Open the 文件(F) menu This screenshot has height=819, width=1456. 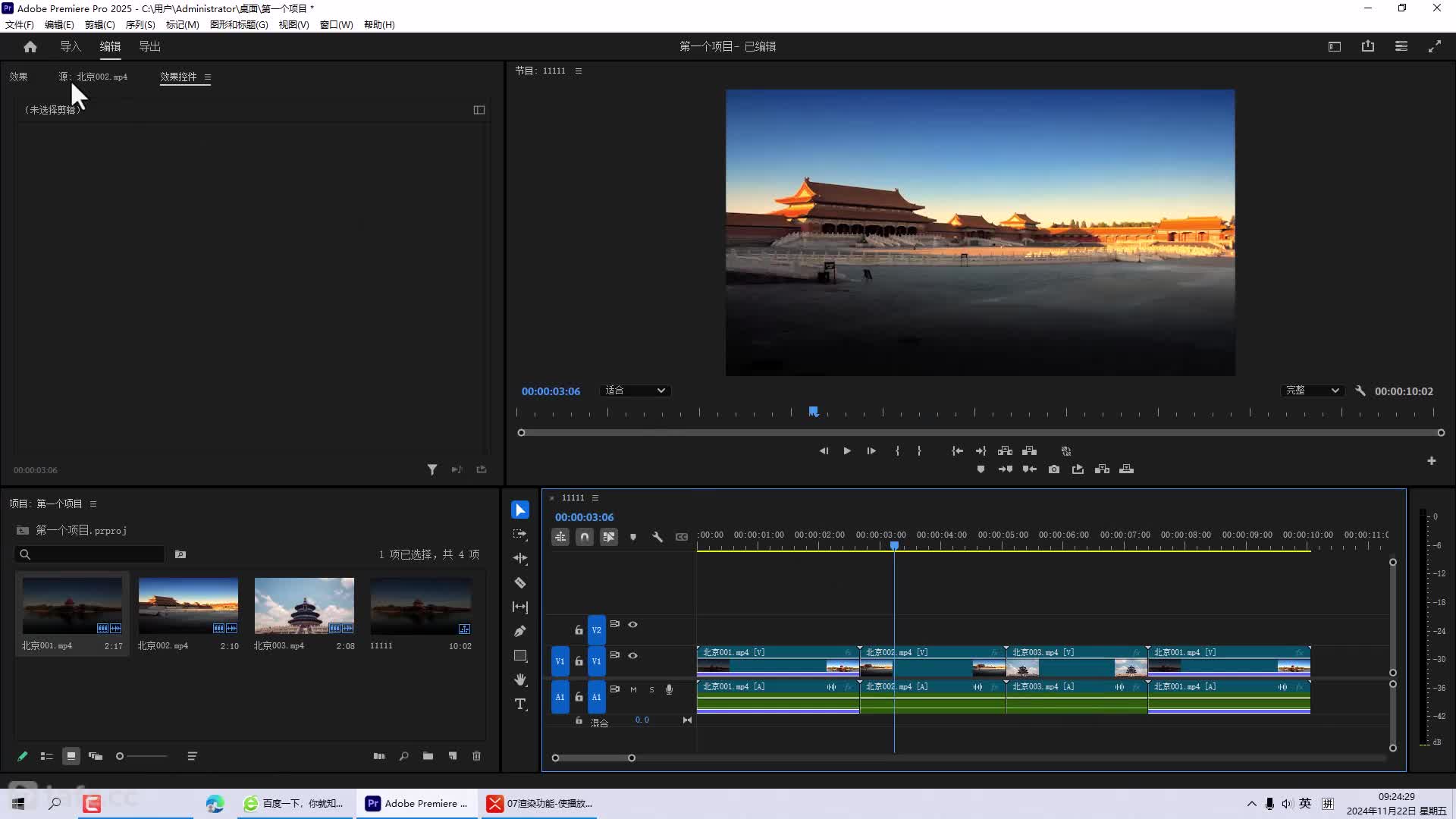[x=20, y=24]
